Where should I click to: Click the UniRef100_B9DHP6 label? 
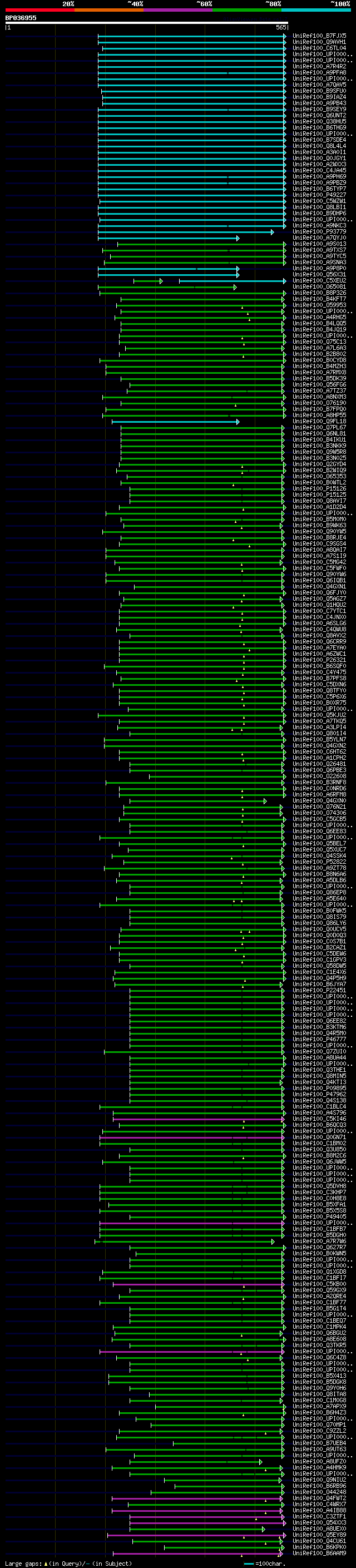[319, 213]
